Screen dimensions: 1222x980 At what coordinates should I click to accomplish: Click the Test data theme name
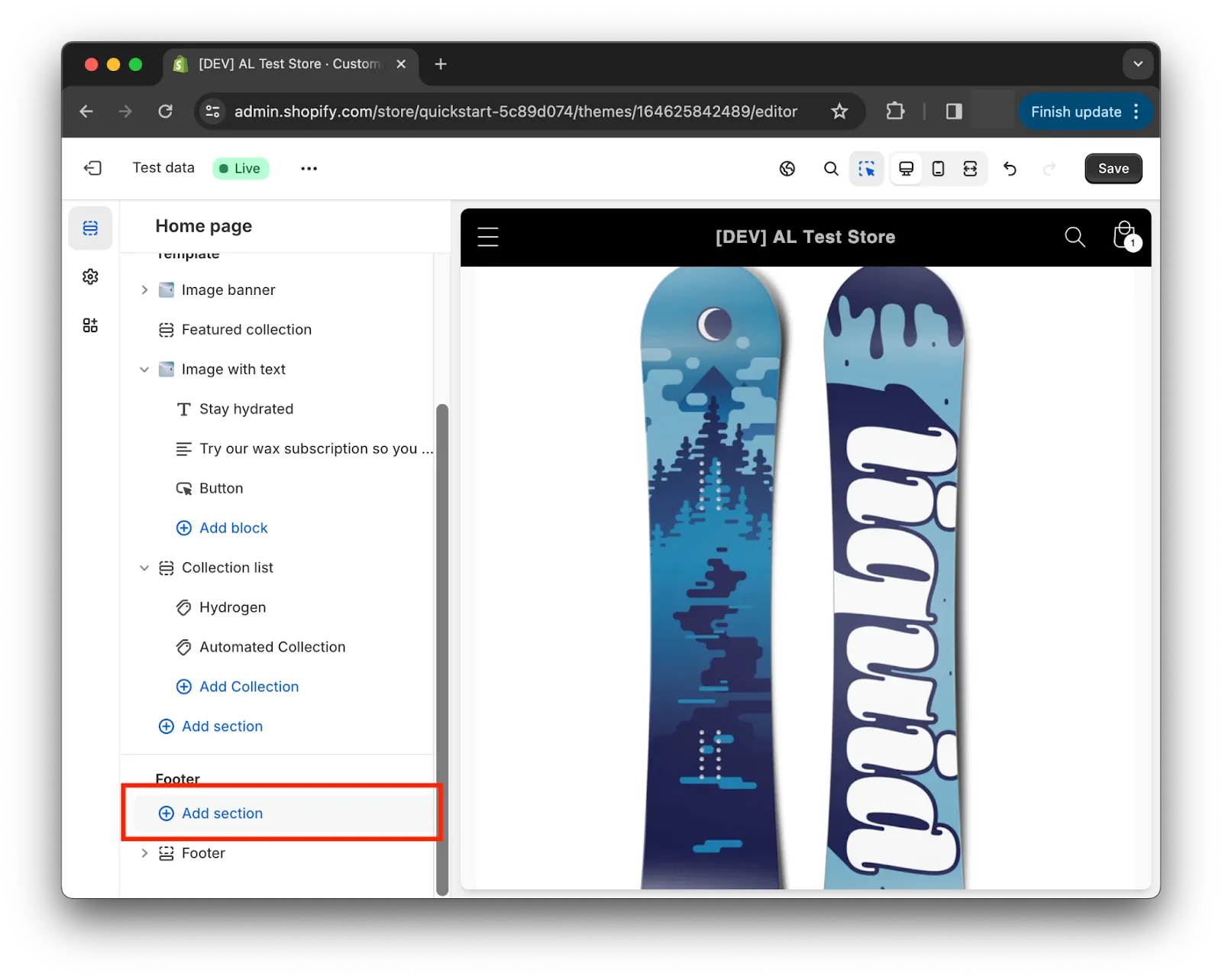click(163, 168)
